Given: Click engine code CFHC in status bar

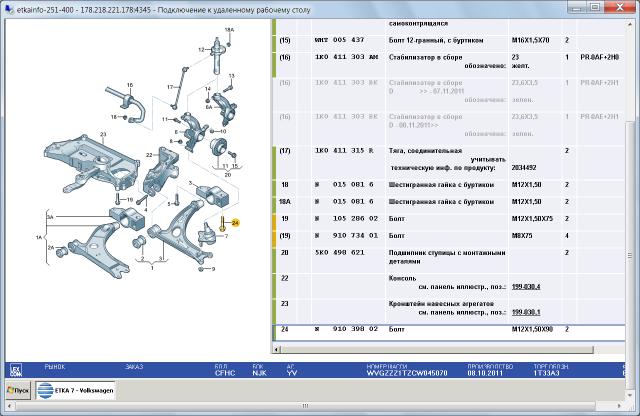Looking at the screenshot, I should [225, 373].
